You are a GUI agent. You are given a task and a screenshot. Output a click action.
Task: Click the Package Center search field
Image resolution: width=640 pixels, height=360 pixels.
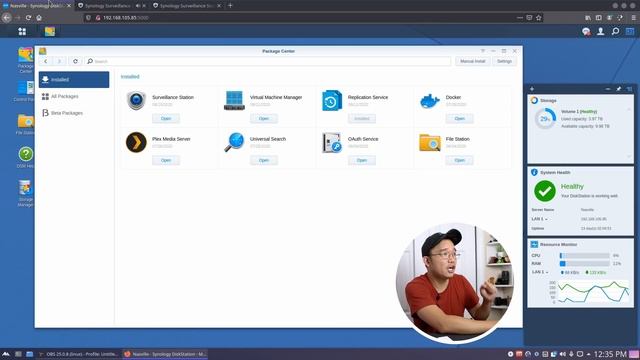(269, 61)
